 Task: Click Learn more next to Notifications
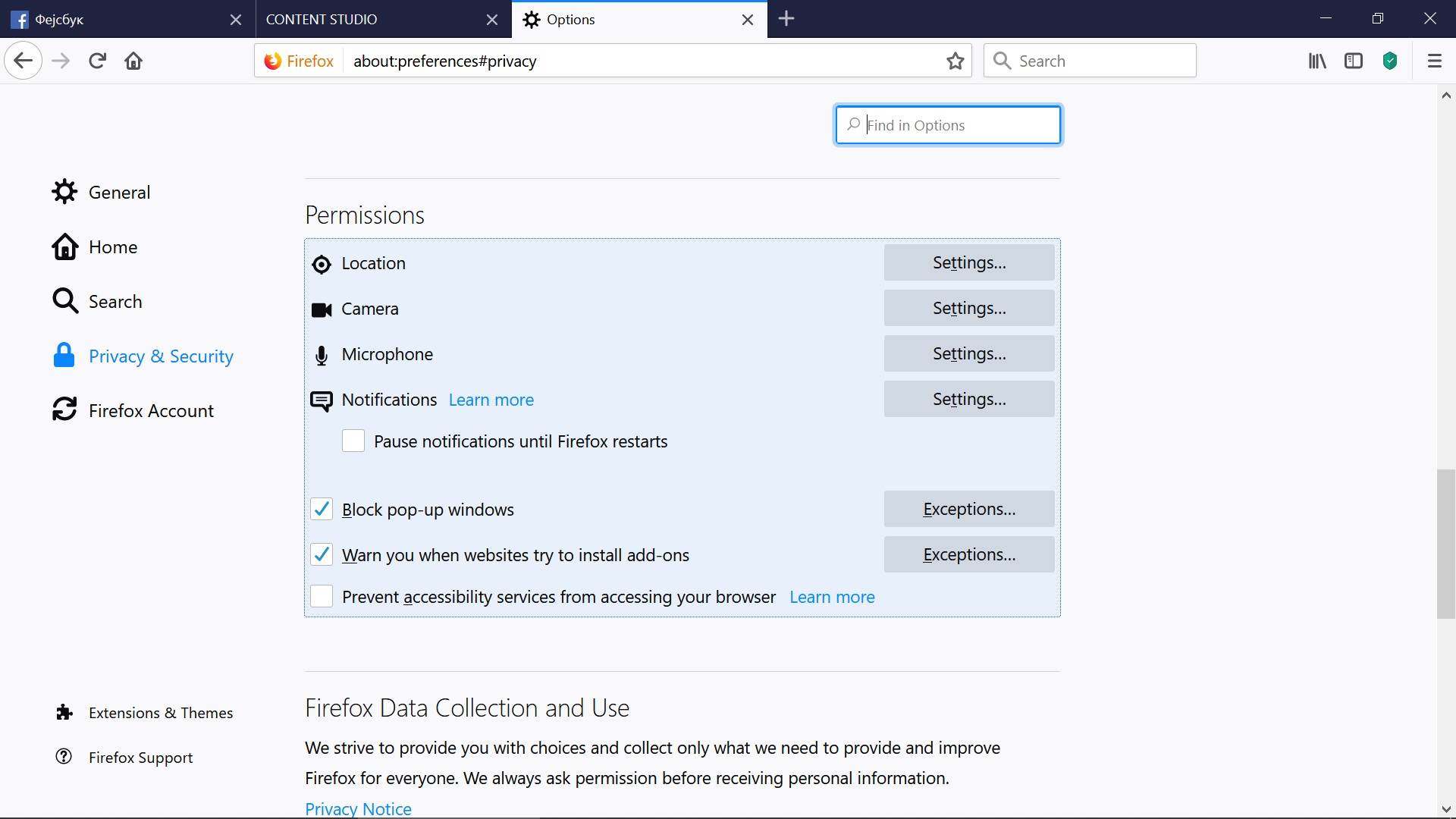pos(491,400)
